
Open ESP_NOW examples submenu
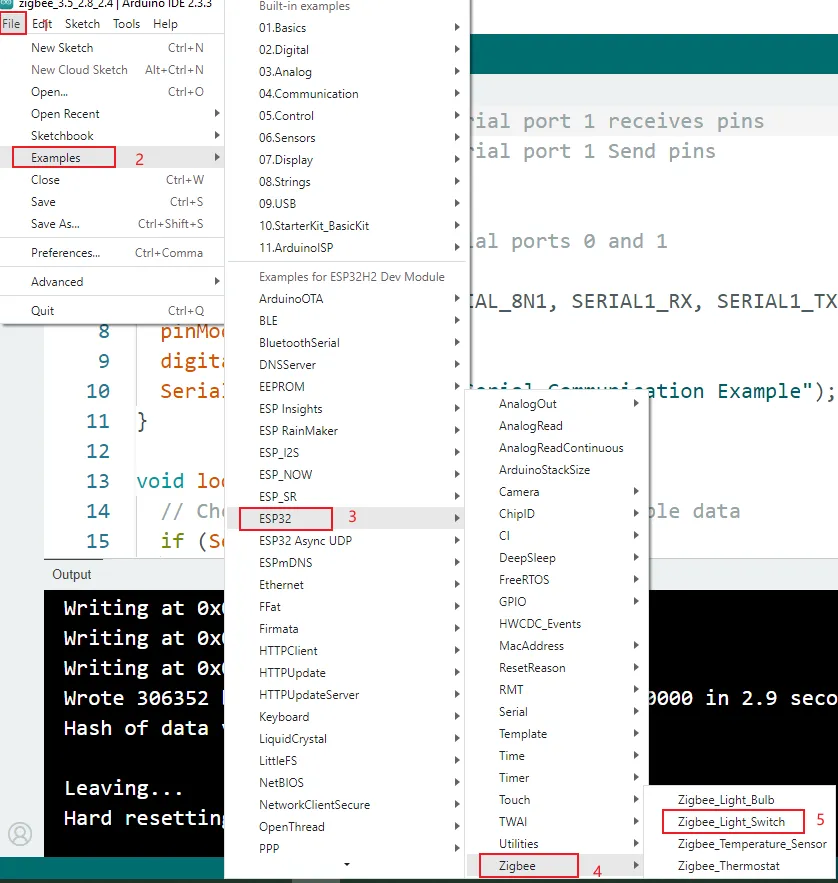click(x=346, y=474)
